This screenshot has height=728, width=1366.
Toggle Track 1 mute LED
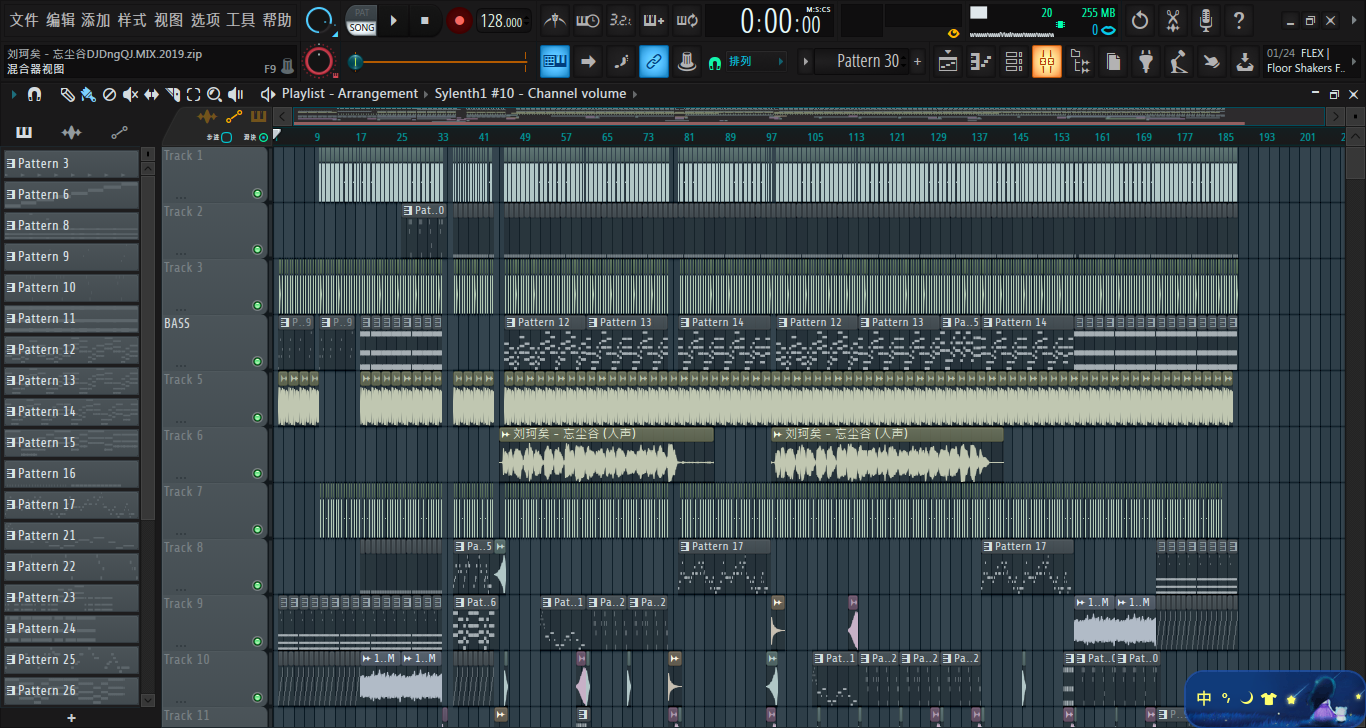point(257,193)
